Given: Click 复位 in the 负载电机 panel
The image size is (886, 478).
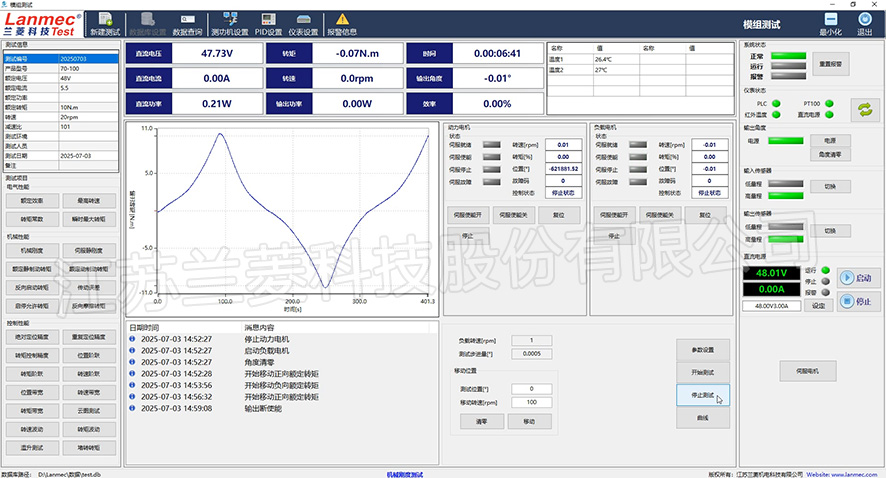Looking at the screenshot, I should point(705,215).
